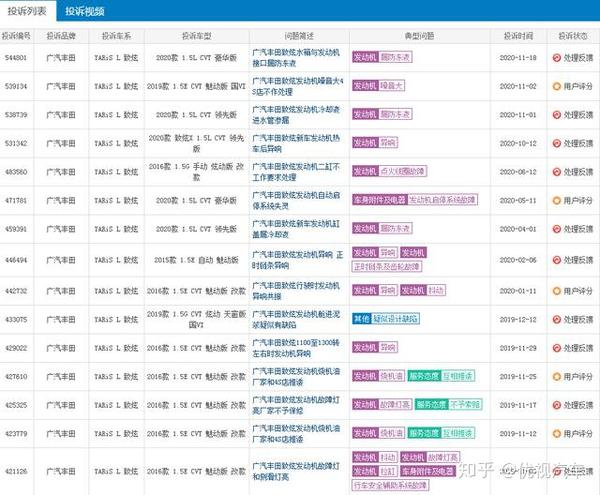600x495 pixels.
Task: Open complaint link 广汽丰田致炫水箱与发动机接口漏防冻液
Action: tap(296, 58)
